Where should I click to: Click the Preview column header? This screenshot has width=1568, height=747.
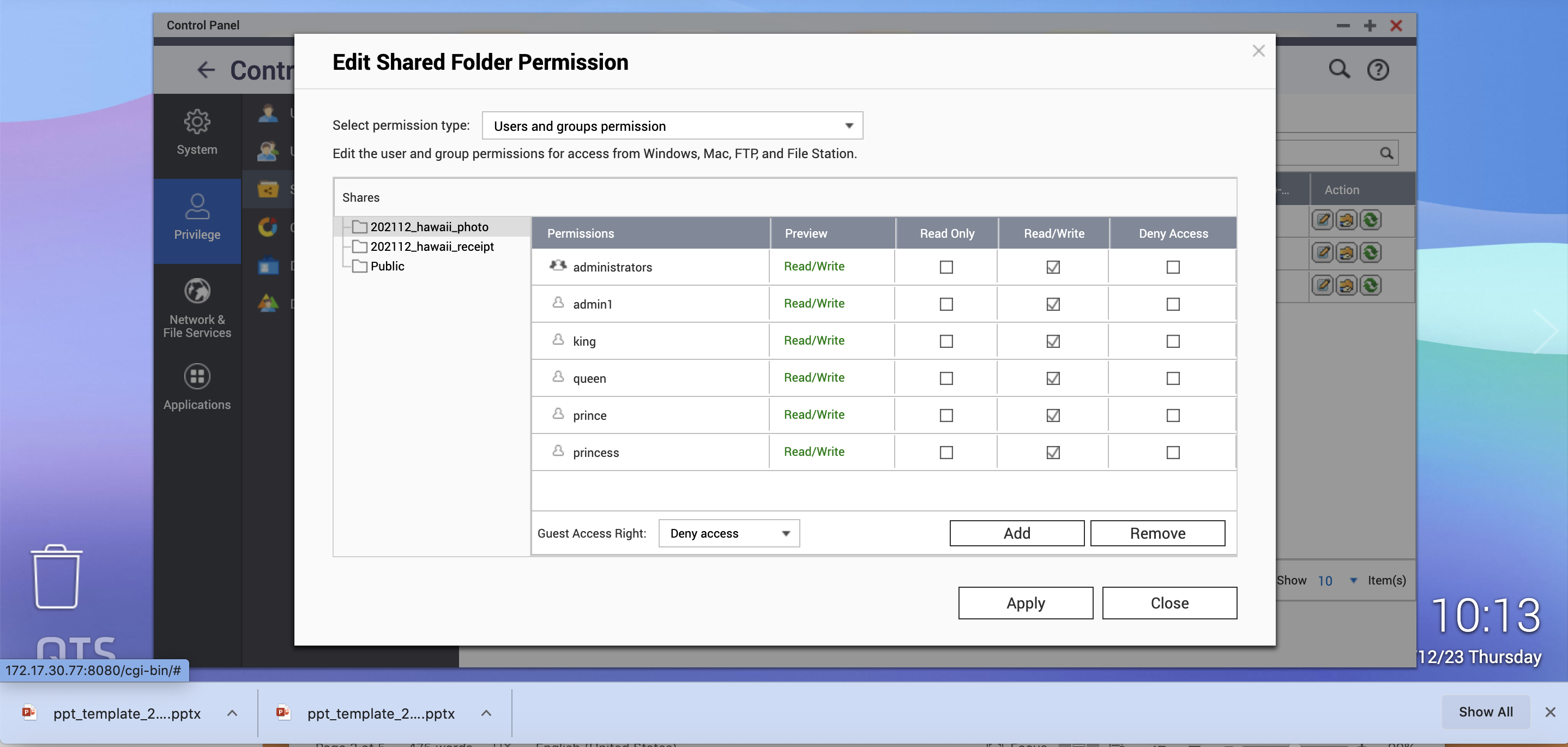[832, 233]
